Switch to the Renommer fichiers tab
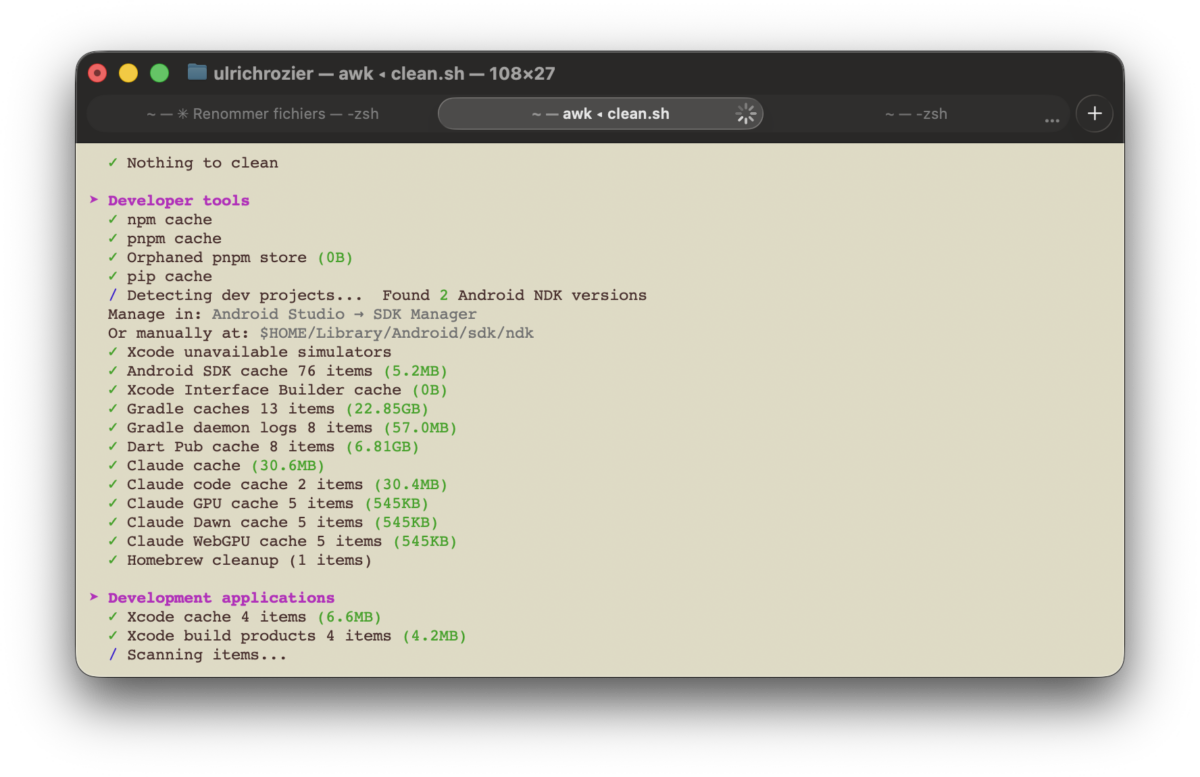The image size is (1200, 777). 262,114
